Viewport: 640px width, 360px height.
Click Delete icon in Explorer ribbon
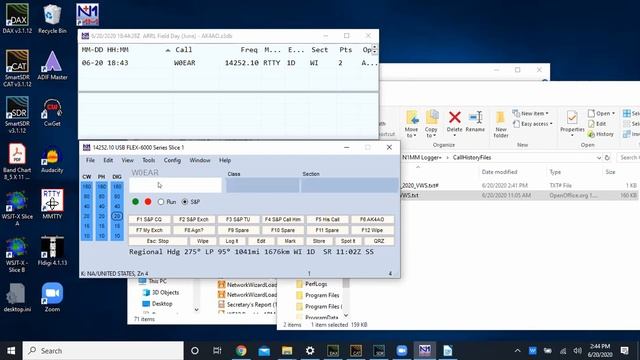[x=454, y=122]
